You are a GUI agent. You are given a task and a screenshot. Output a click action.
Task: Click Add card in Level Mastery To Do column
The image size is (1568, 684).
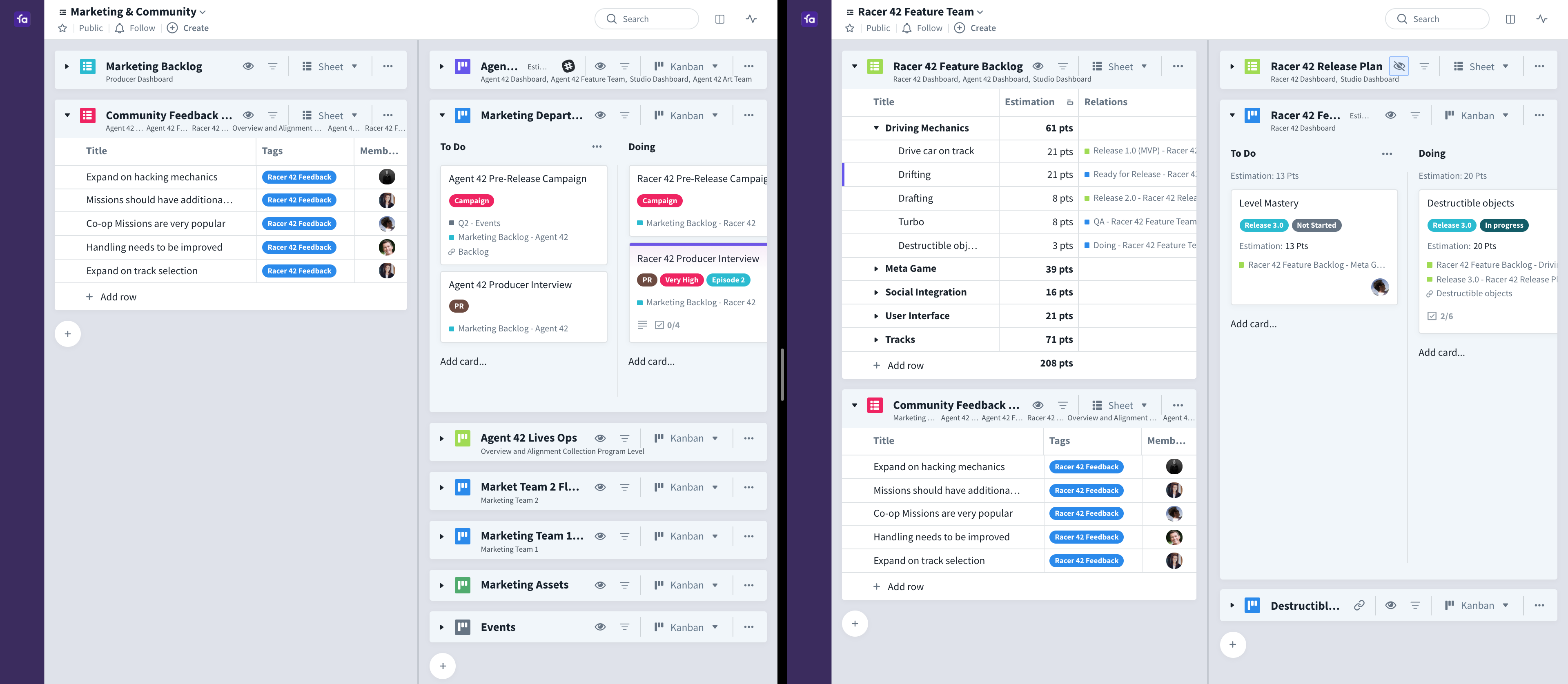point(1253,324)
